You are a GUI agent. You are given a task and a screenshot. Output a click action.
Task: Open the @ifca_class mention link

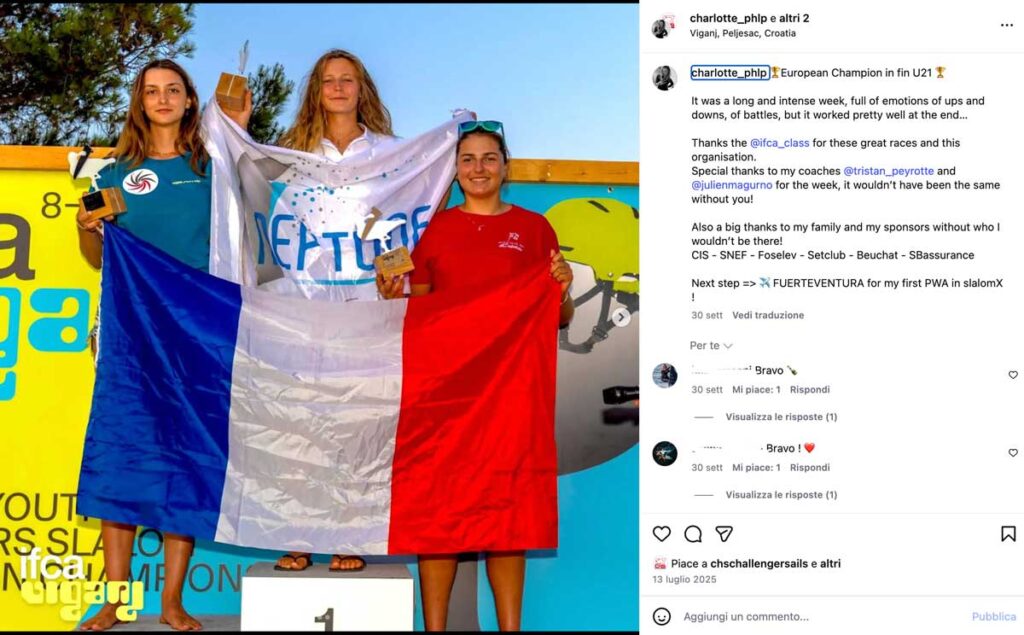pyautogui.click(x=779, y=143)
